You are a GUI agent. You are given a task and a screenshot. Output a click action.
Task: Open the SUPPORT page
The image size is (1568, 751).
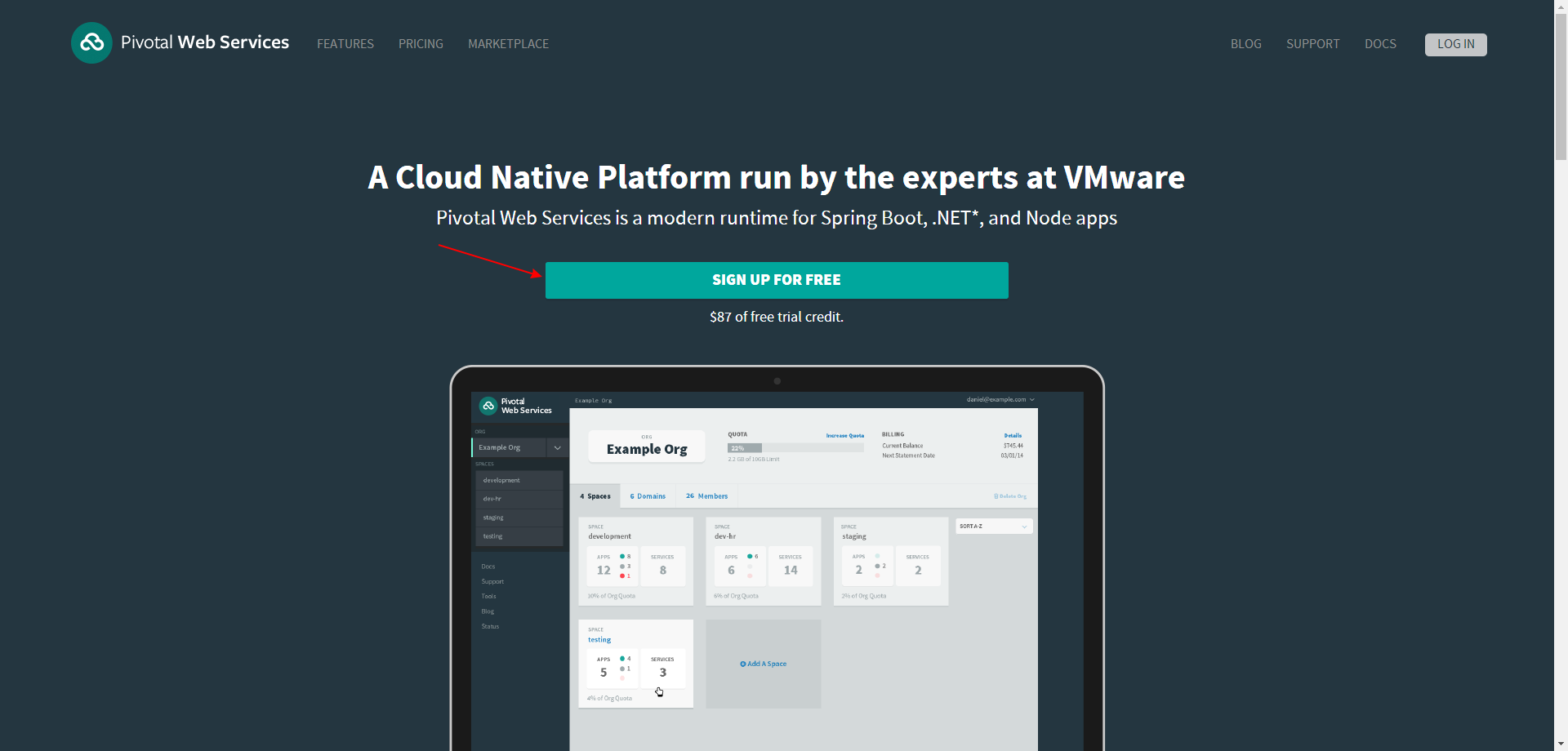point(1312,44)
